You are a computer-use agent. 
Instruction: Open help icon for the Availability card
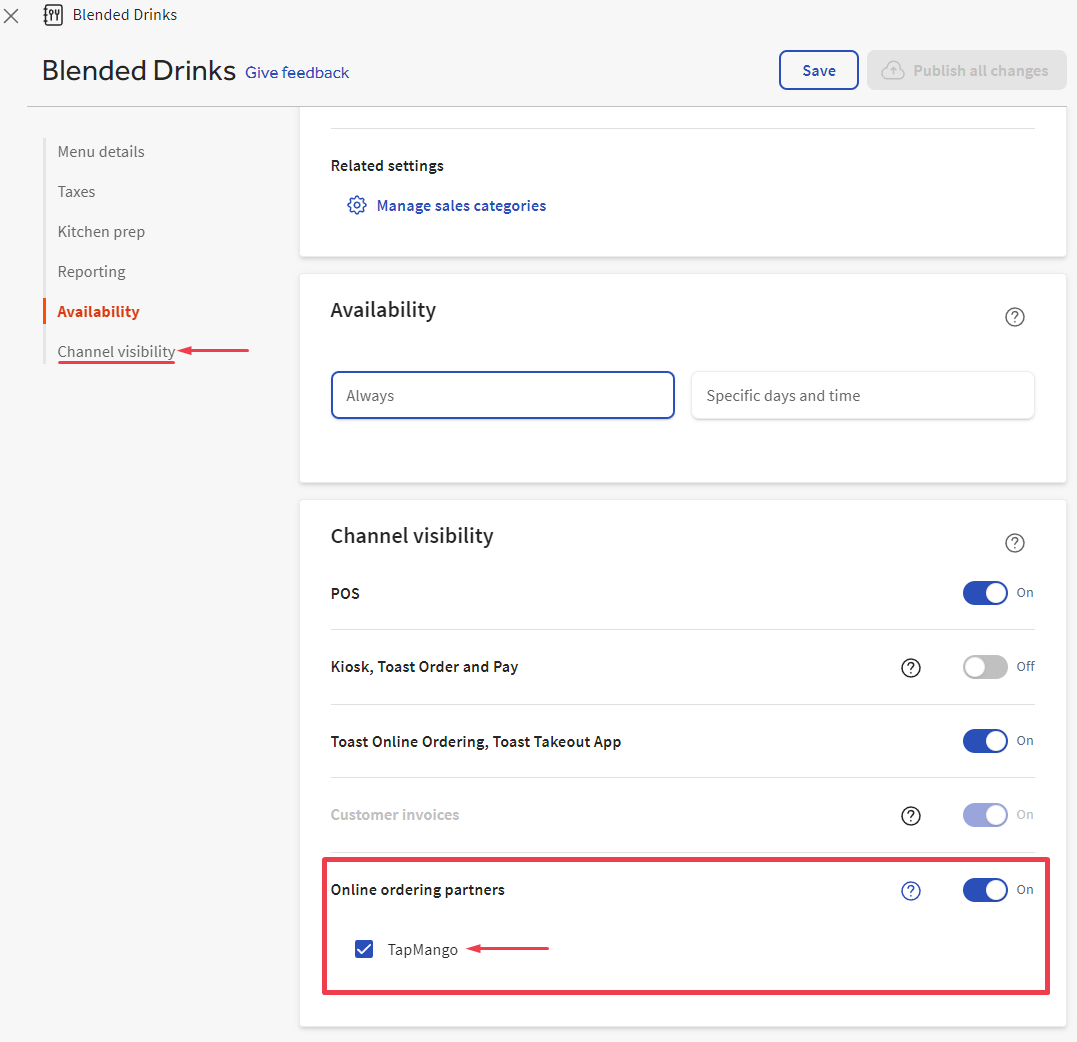click(1014, 317)
